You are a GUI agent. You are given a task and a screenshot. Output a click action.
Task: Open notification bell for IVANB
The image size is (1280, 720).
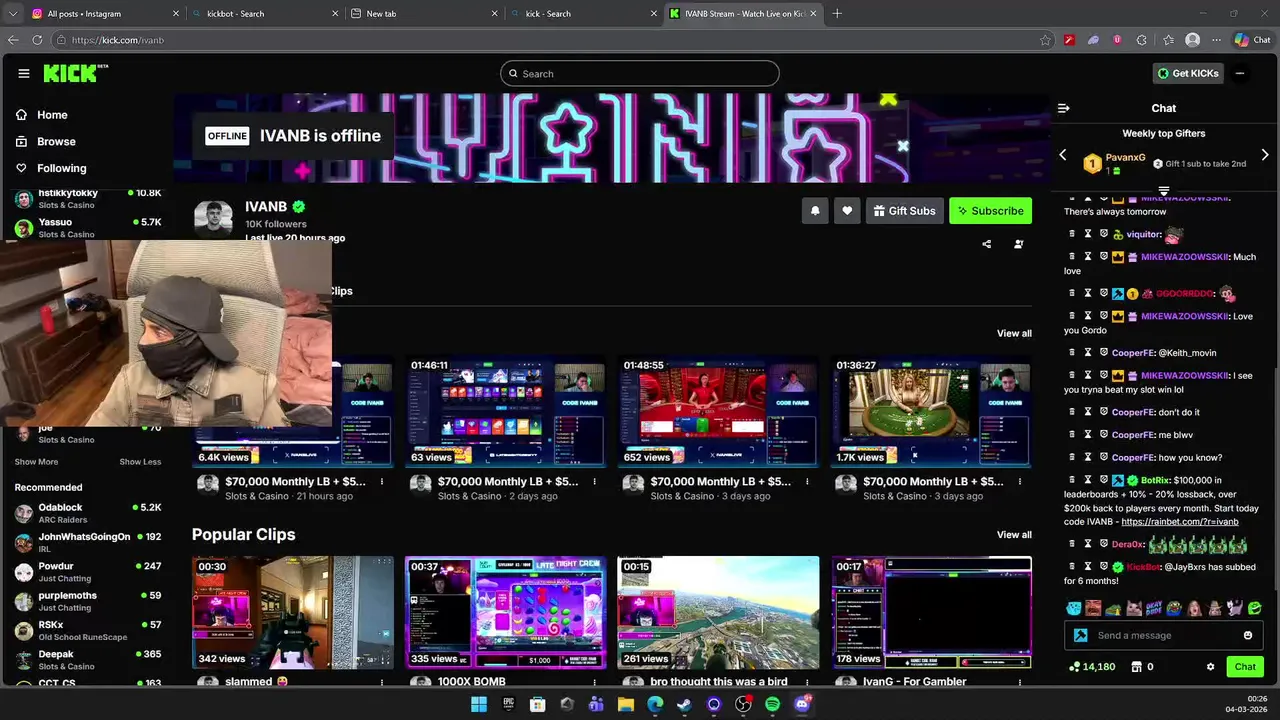click(x=815, y=211)
